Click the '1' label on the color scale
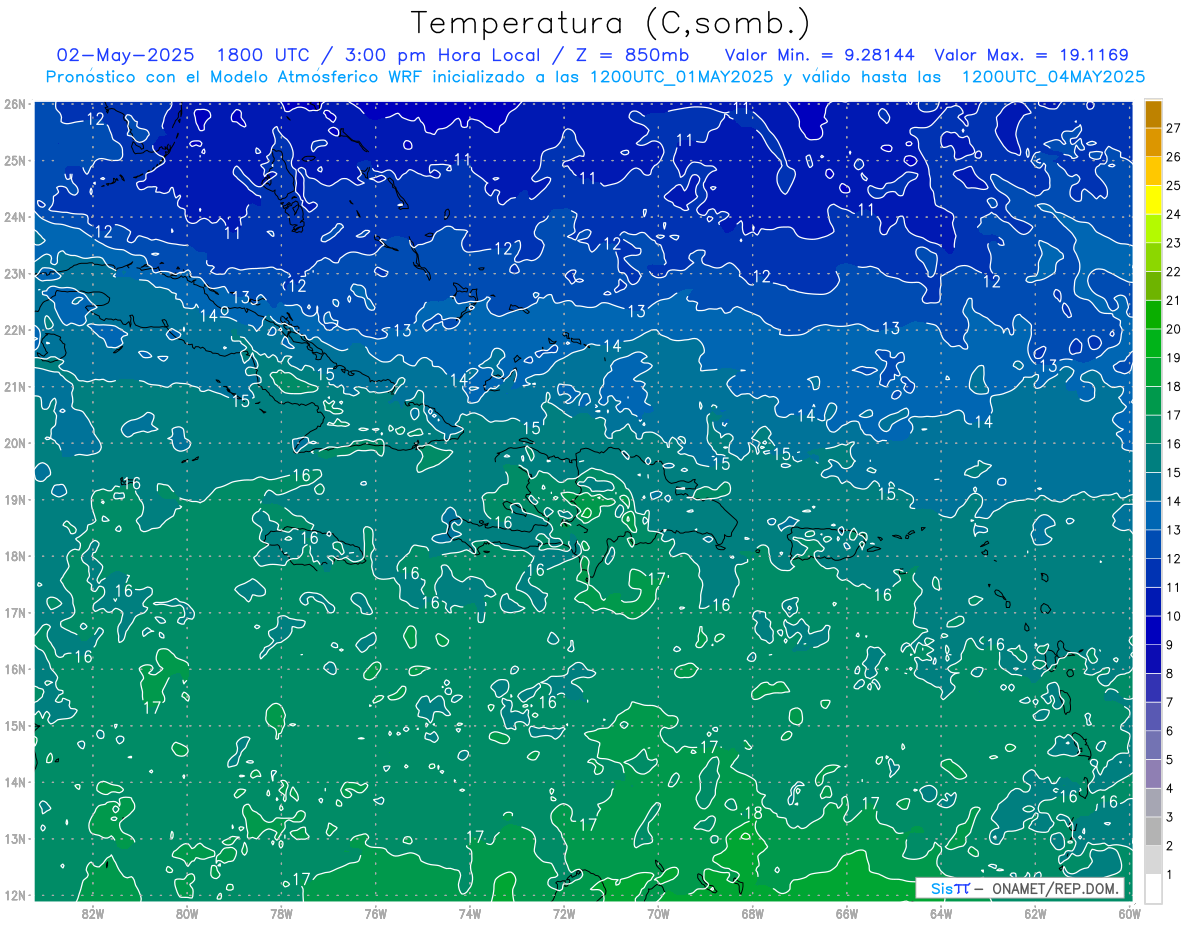This screenshot has width=1200, height=927. (x=1171, y=875)
